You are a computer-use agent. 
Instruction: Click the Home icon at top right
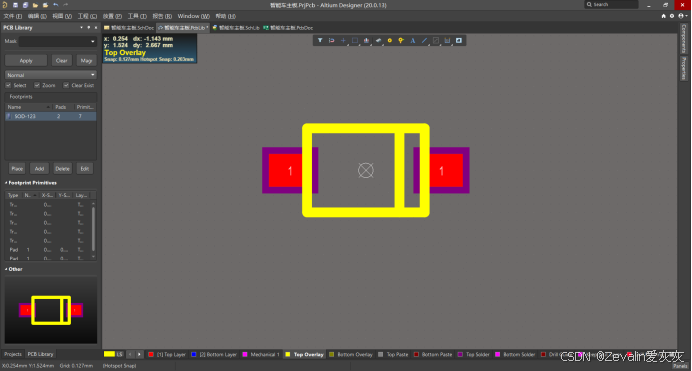pyautogui.click(x=663, y=16)
